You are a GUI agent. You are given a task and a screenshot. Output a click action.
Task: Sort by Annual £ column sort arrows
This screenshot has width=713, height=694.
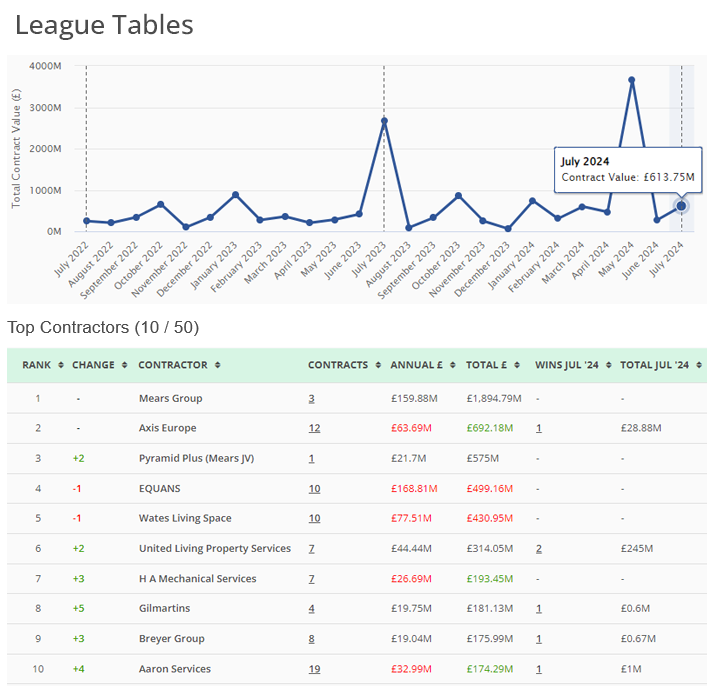pyautogui.click(x=453, y=365)
